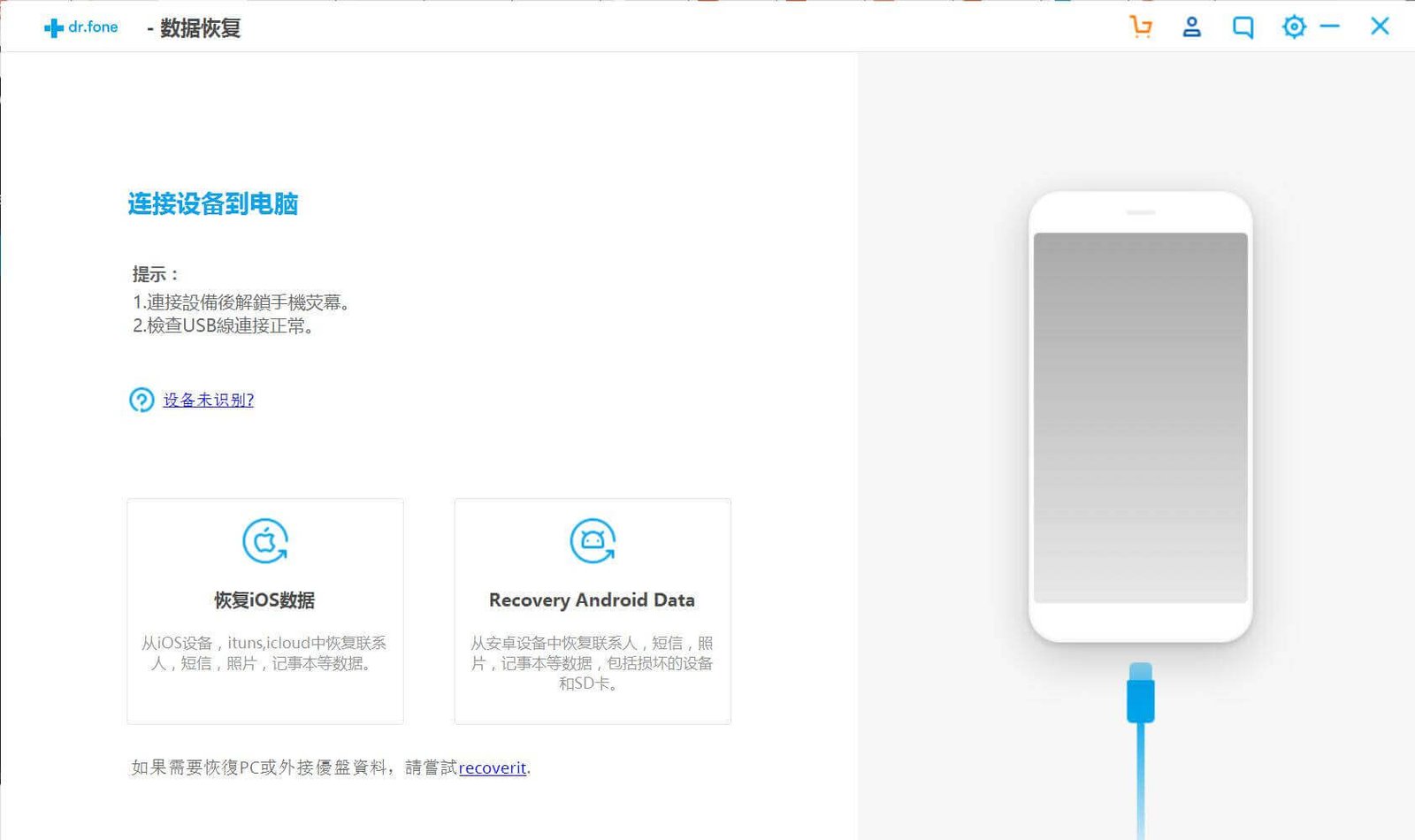This screenshot has width=1415, height=840.
Task: Select the 恢复iOS数据 card title
Action: [x=264, y=600]
